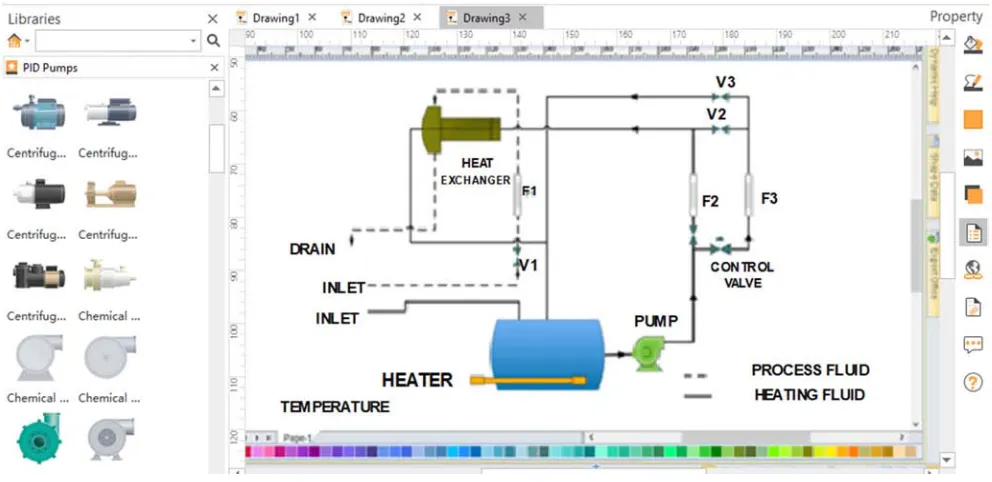Select the V3 valve symbol
The width and height of the screenshot is (992, 482).
click(720, 97)
